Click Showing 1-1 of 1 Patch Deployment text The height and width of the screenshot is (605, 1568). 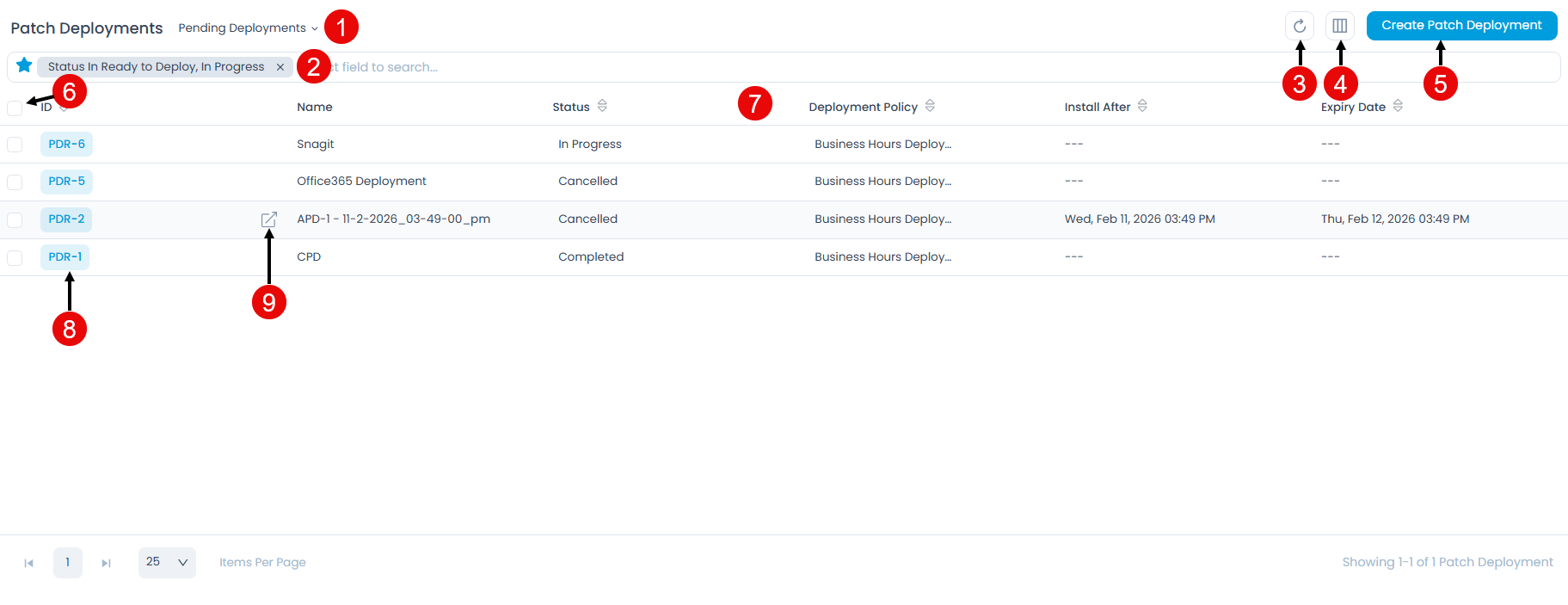click(1448, 562)
